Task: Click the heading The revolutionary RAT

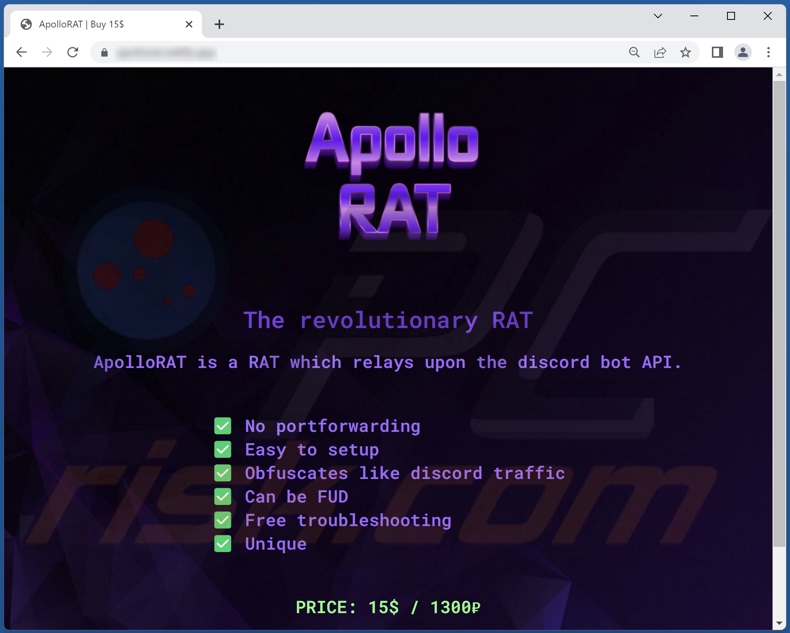Action: click(x=388, y=321)
